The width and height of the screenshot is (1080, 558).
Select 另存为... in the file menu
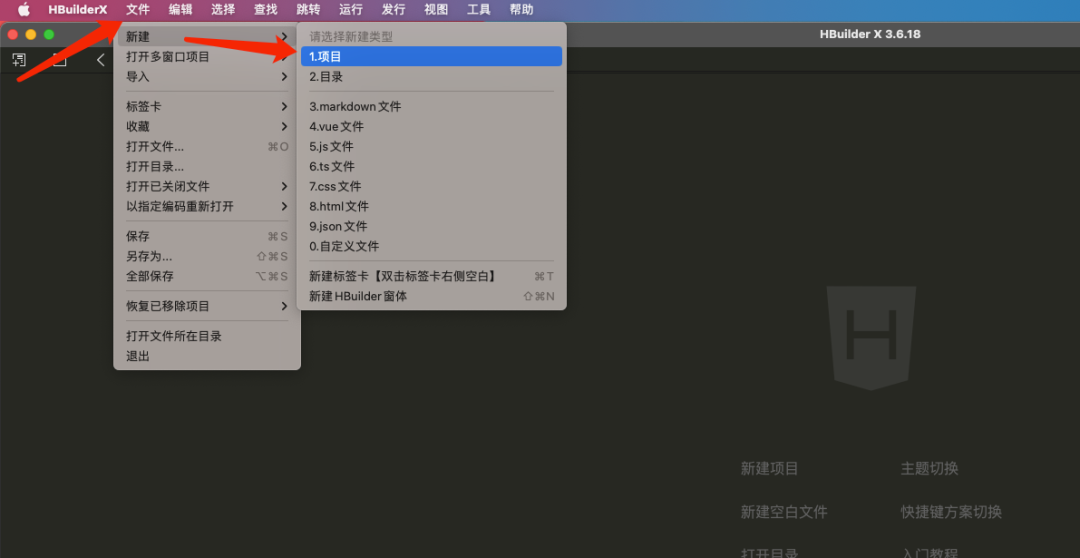pyautogui.click(x=207, y=256)
